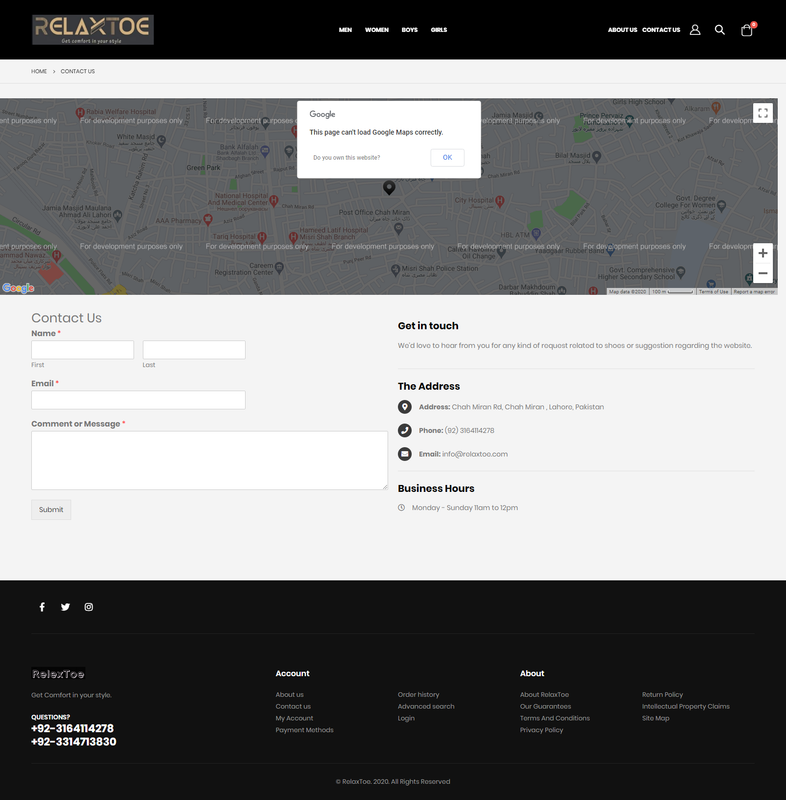Click HOME breadcrumb link
Screen dimensions: 786x800
tap(39, 71)
